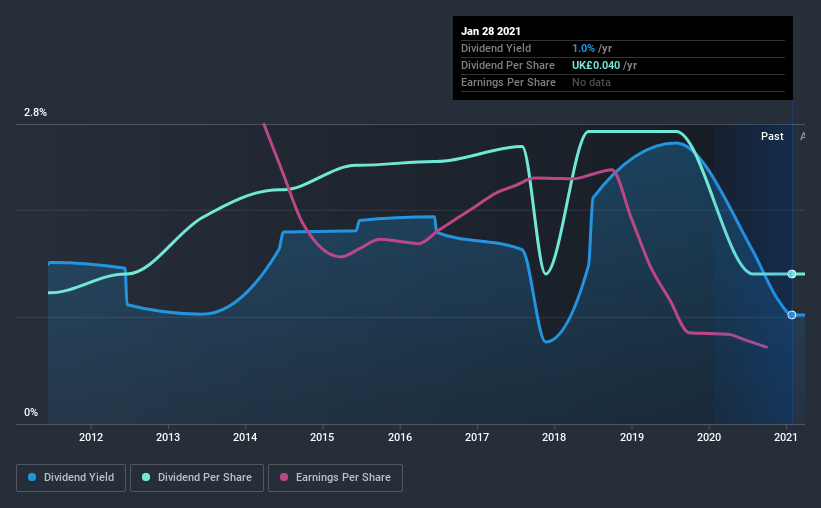The width and height of the screenshot is (821, 508).
Task: Click the 2018 x-axis label
Action: 554,437
